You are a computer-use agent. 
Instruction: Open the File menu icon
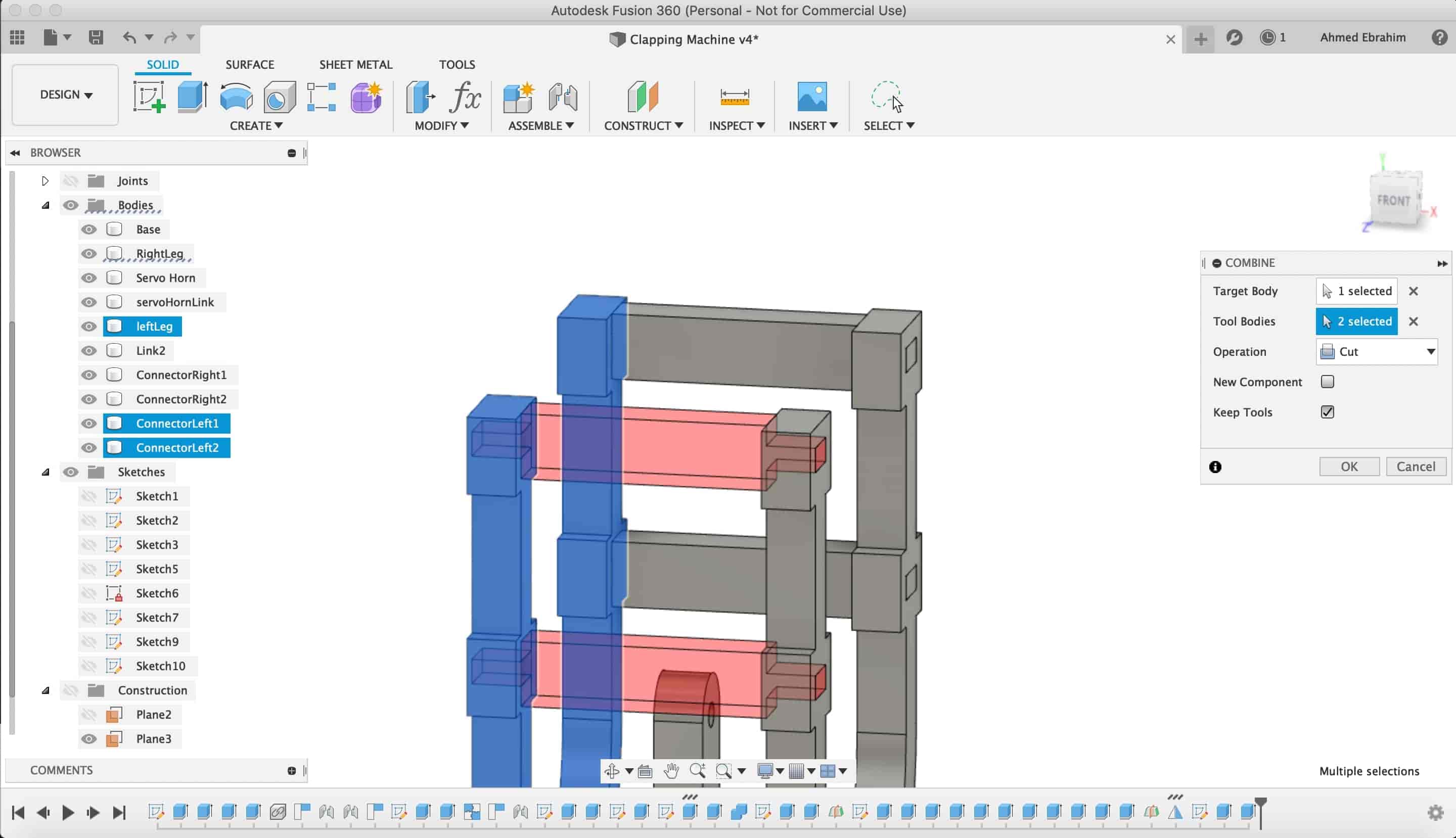point(51,37)
